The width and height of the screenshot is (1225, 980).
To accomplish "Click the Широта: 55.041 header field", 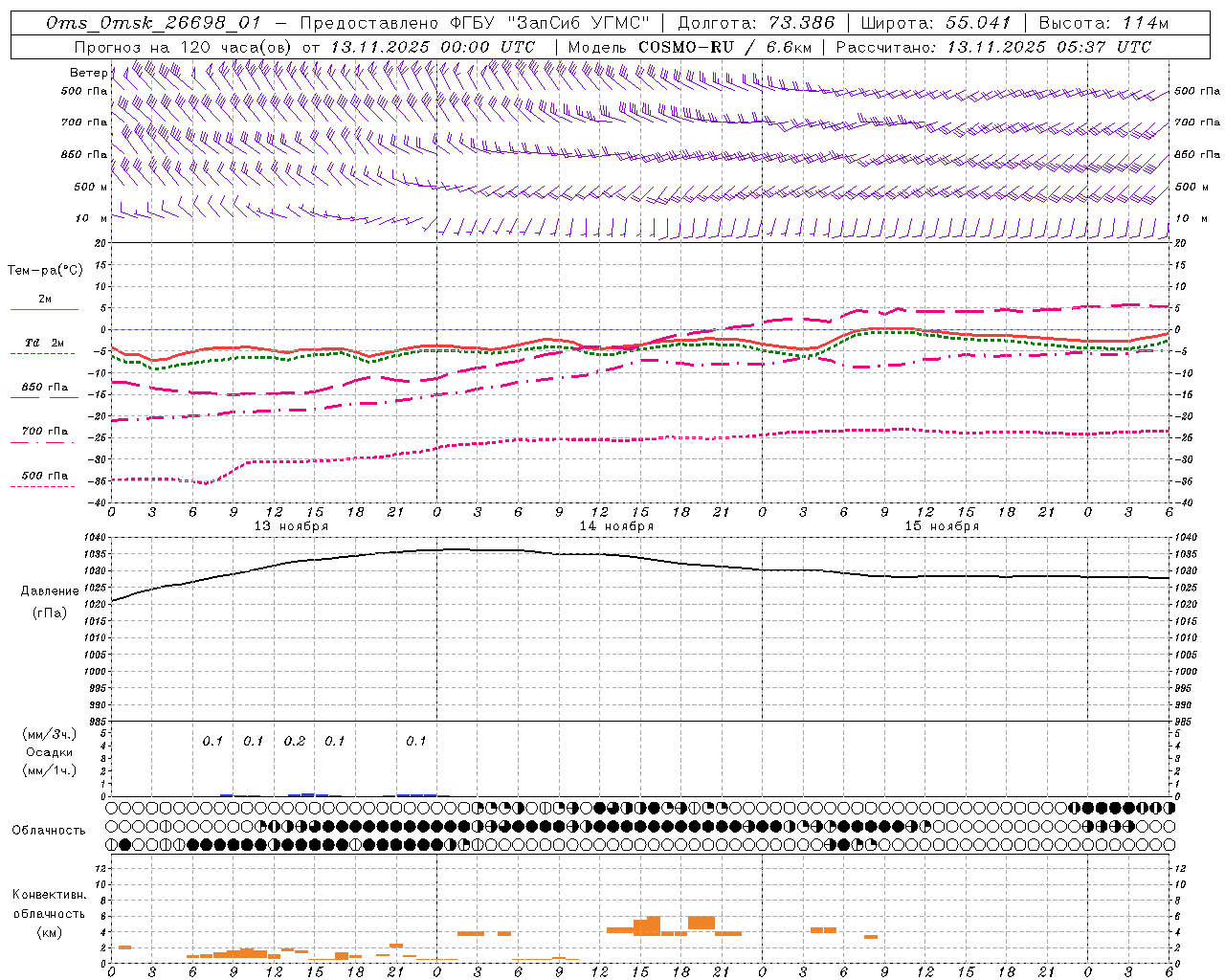I will coord(936,23).
